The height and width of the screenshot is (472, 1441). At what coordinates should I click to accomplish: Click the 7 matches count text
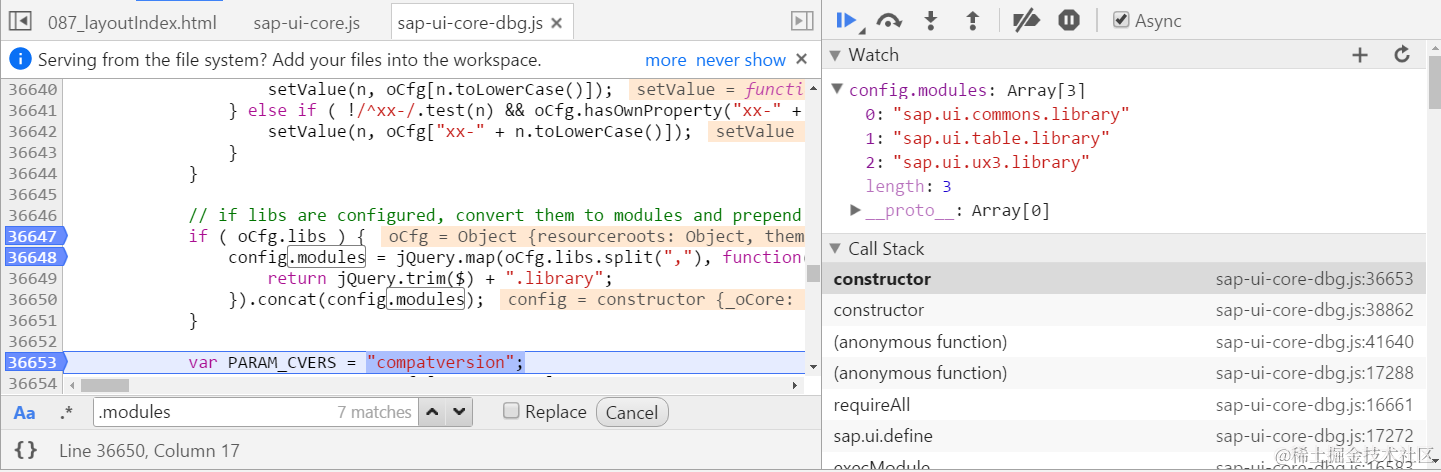[x=374, y=412]
